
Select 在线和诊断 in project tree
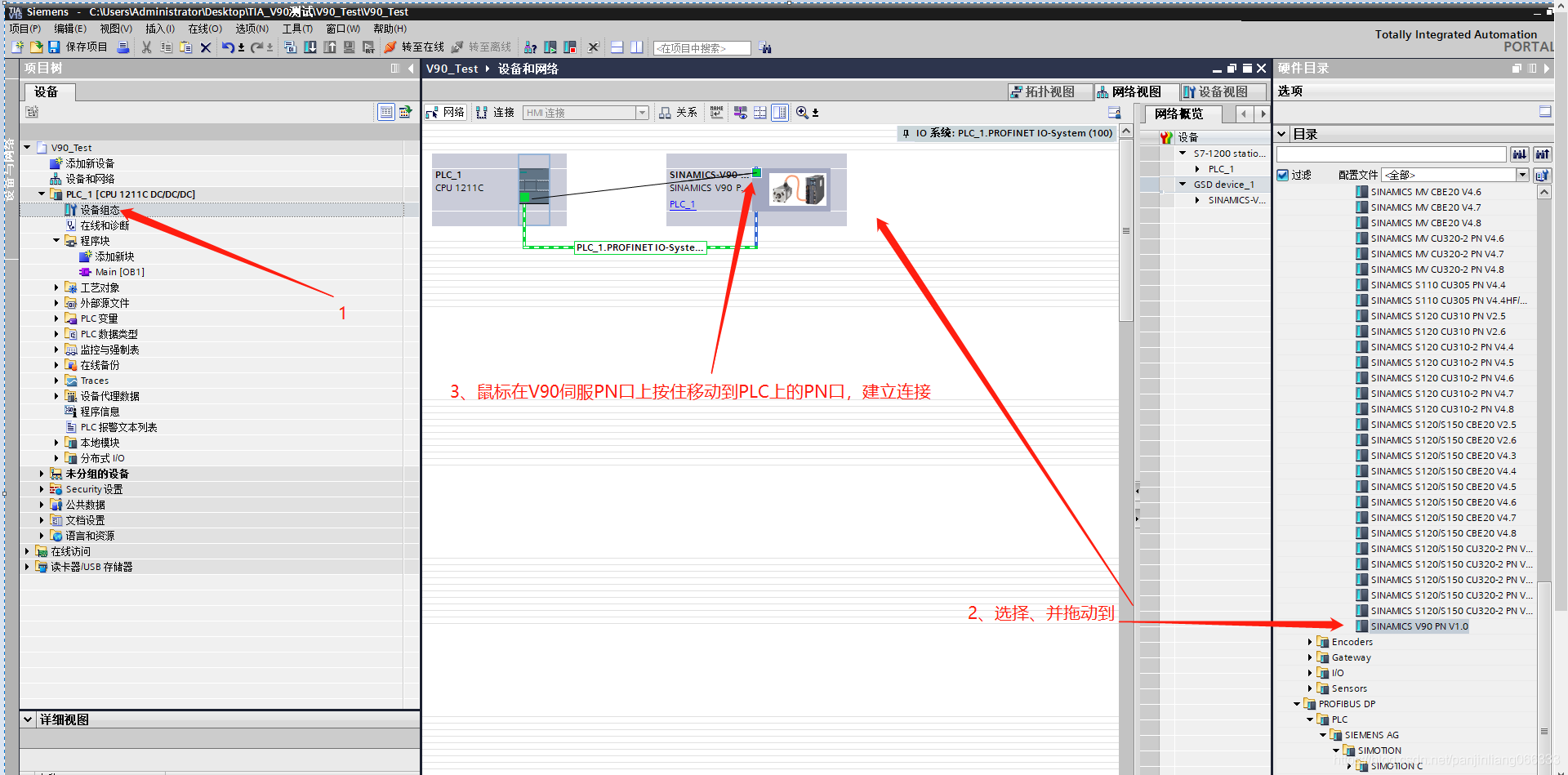click(x=105, y=225)
